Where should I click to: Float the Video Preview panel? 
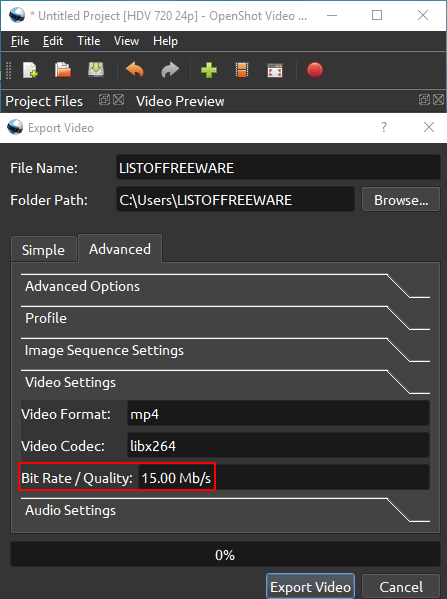pos(424,100)
